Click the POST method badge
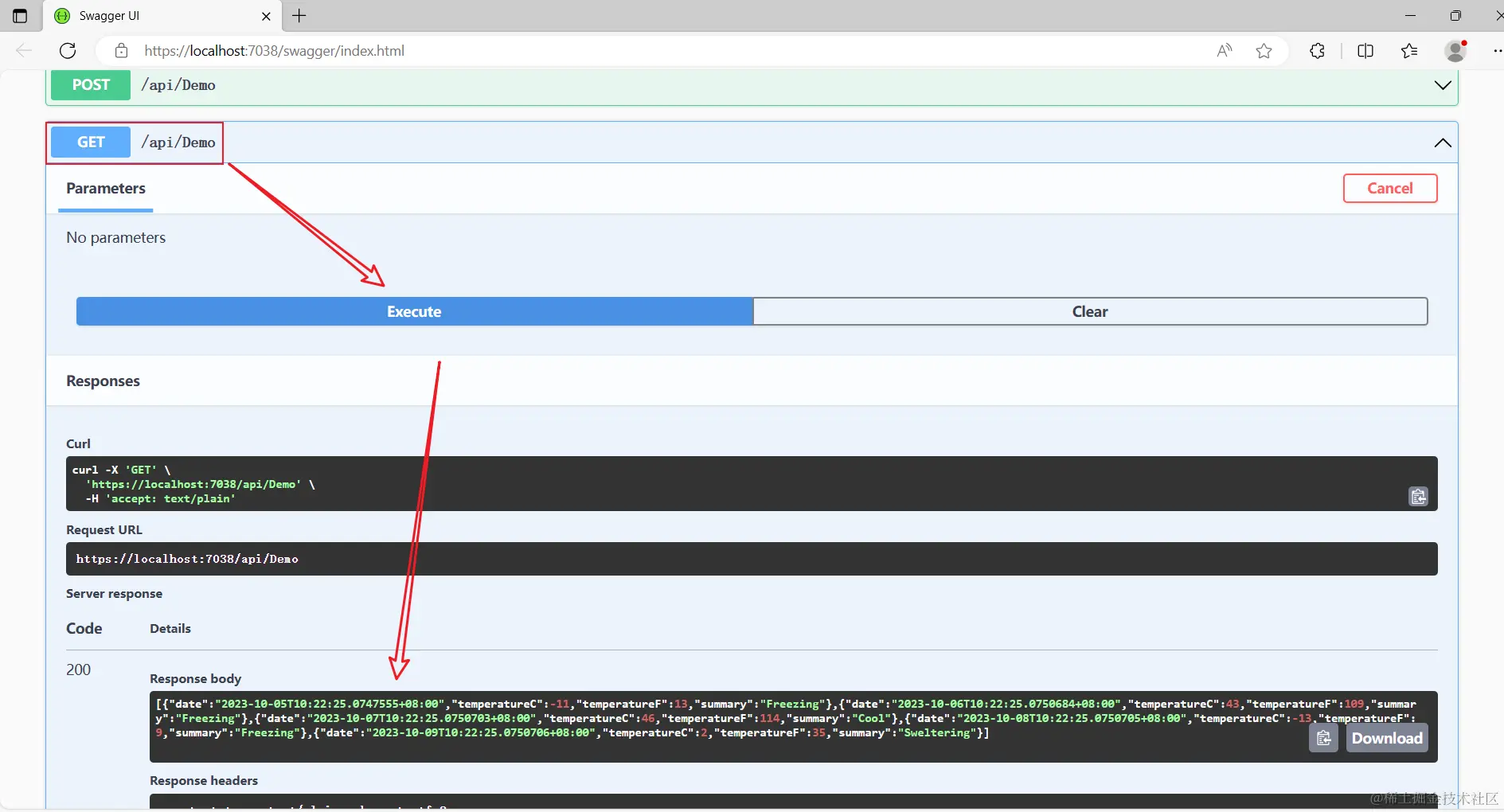 pyautogui.click(x=91, y=85)
